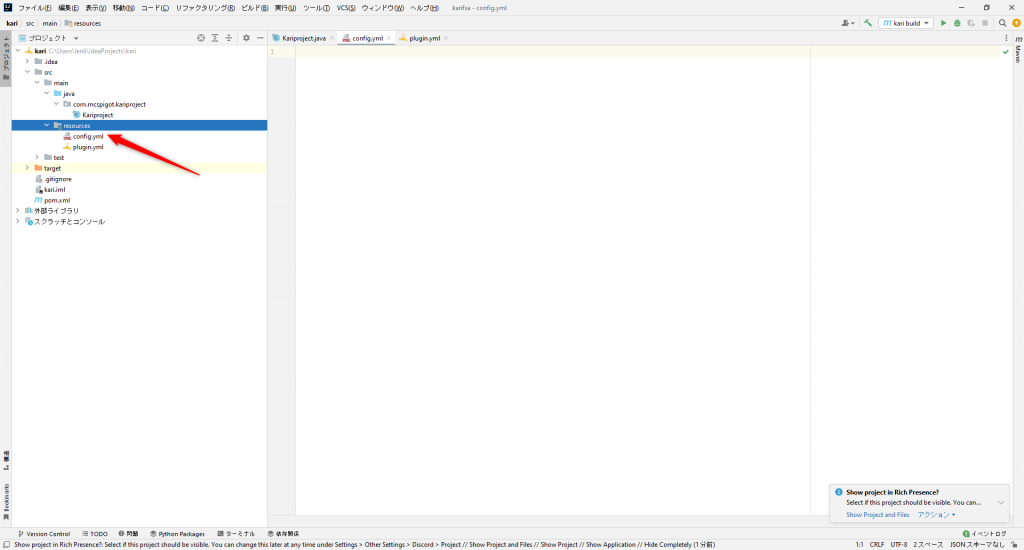Open project panel settings gear
Image resolution: width=1024 pixels, height=550 pixels.
[x=246, y=38]
